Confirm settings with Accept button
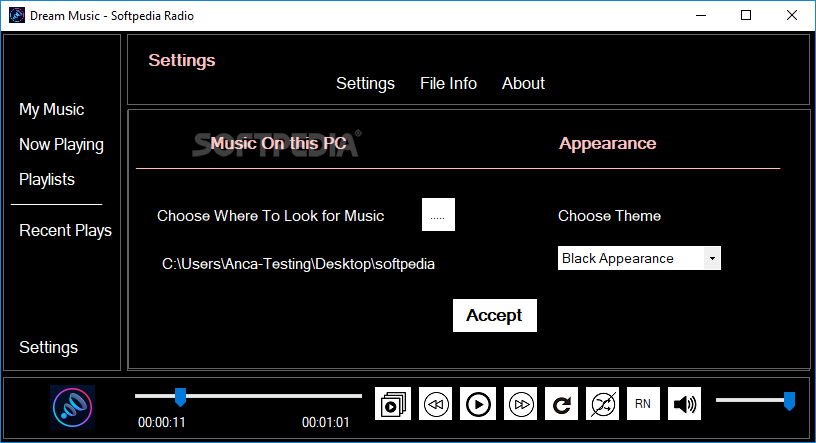This screenshot has height=443, width=816. pos(494,315)
